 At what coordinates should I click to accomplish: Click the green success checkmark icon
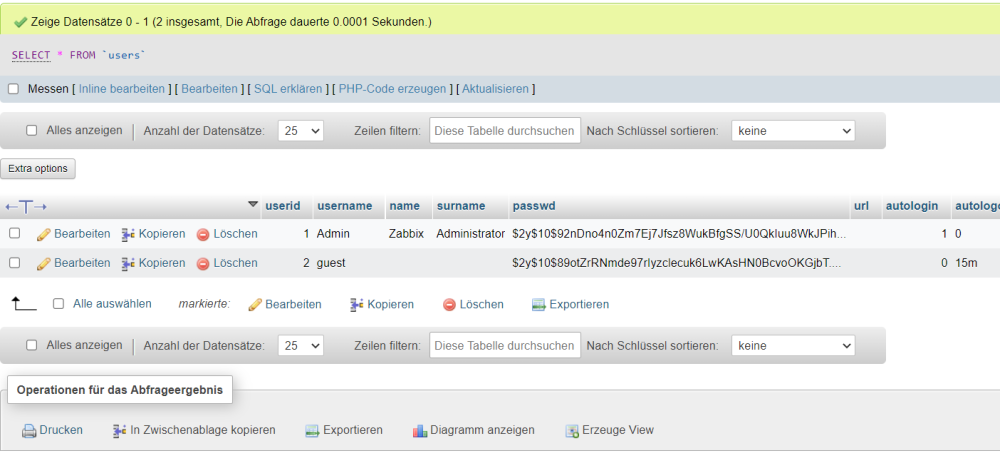(x=20, y=22)
